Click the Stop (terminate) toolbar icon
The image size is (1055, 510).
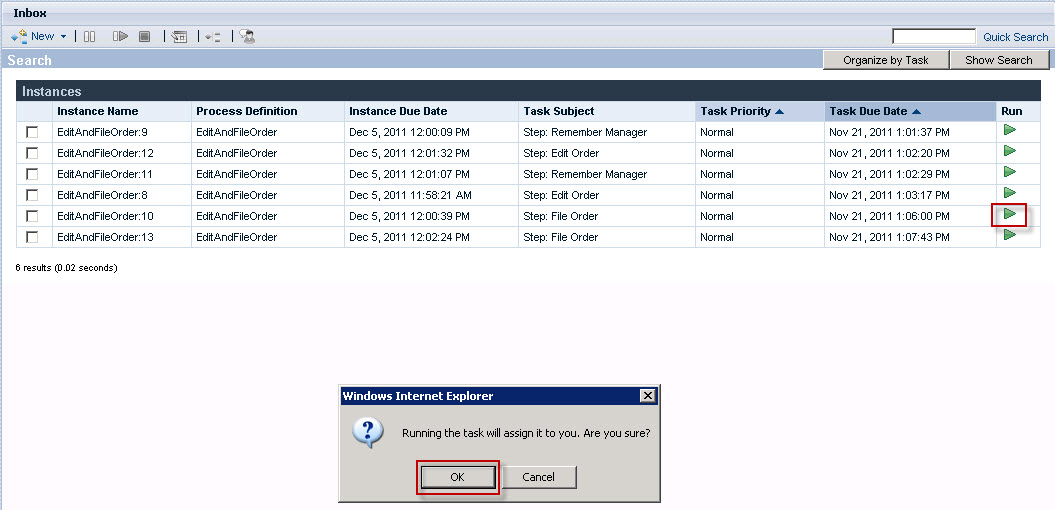(x=144, y=36)
